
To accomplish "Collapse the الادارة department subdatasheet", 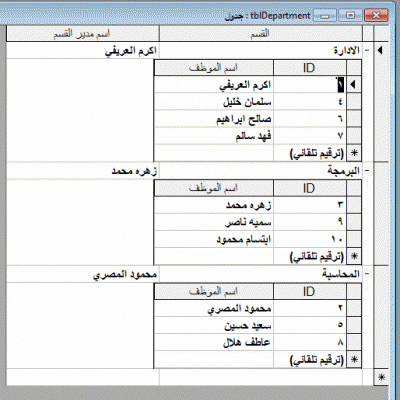I will click(367, 51).
